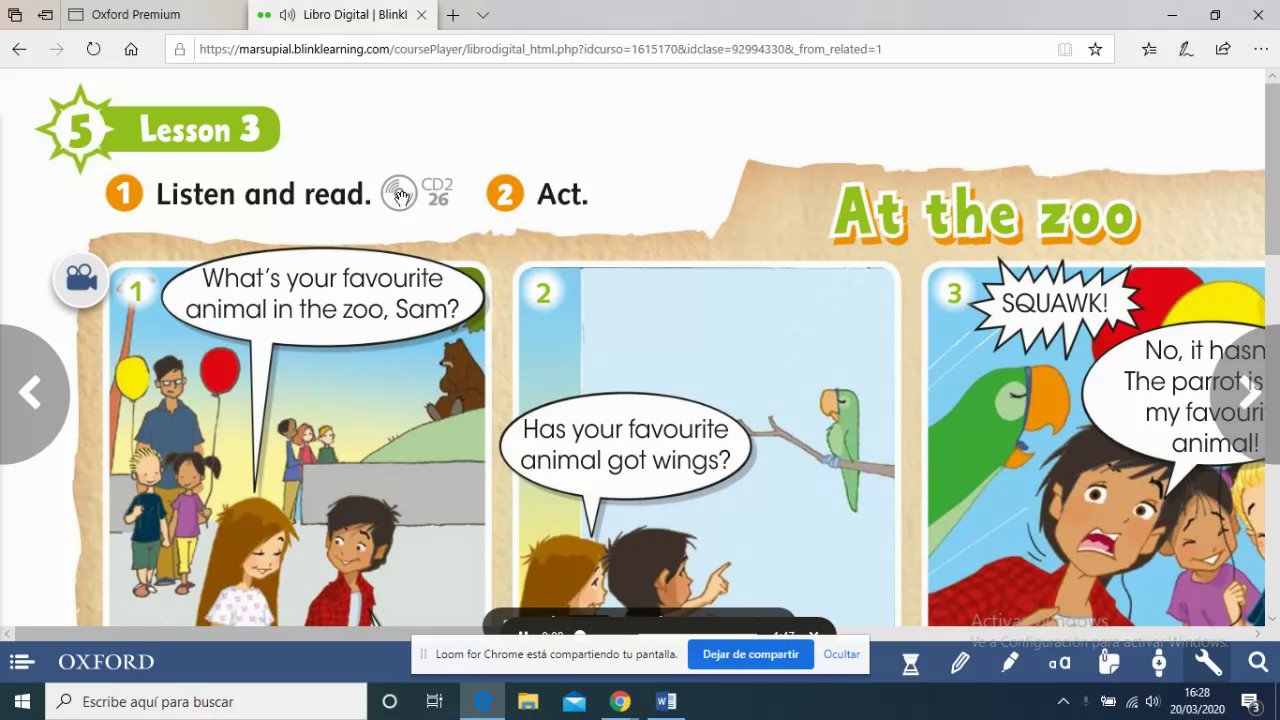Open a new browser tab

453,15
